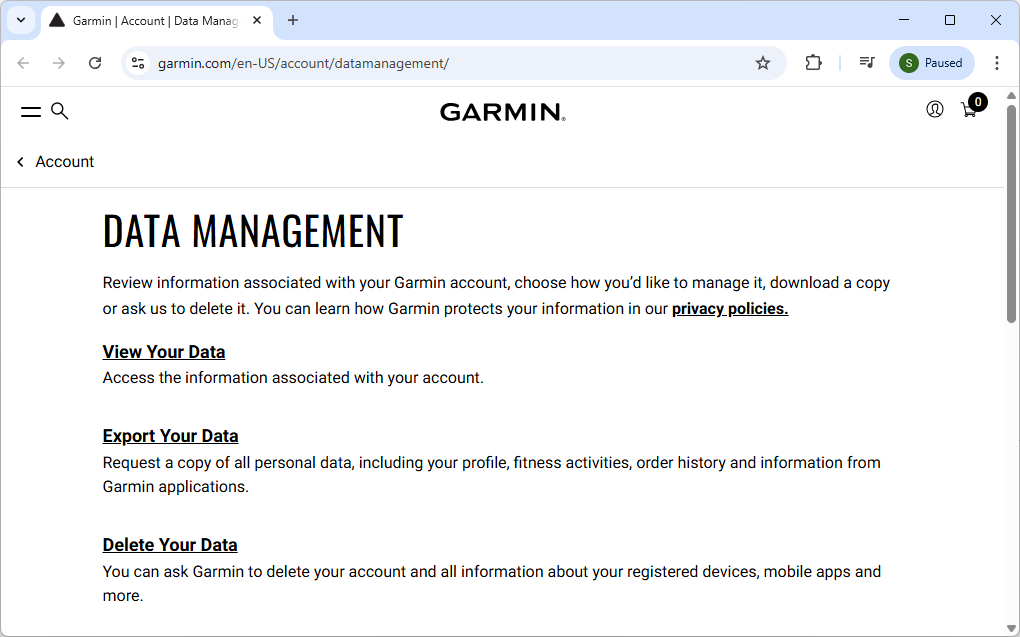The width and height of the screenshot is (1020, 637).
Task: Open the Garmin account profile icon
Action: pyautogui.click(x=934, y=110)
